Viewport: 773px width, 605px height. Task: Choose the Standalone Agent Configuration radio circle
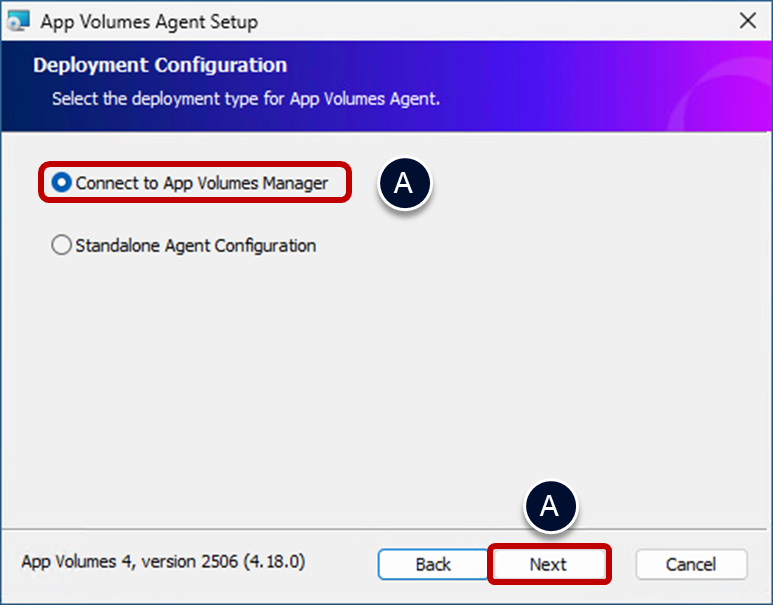62,245
